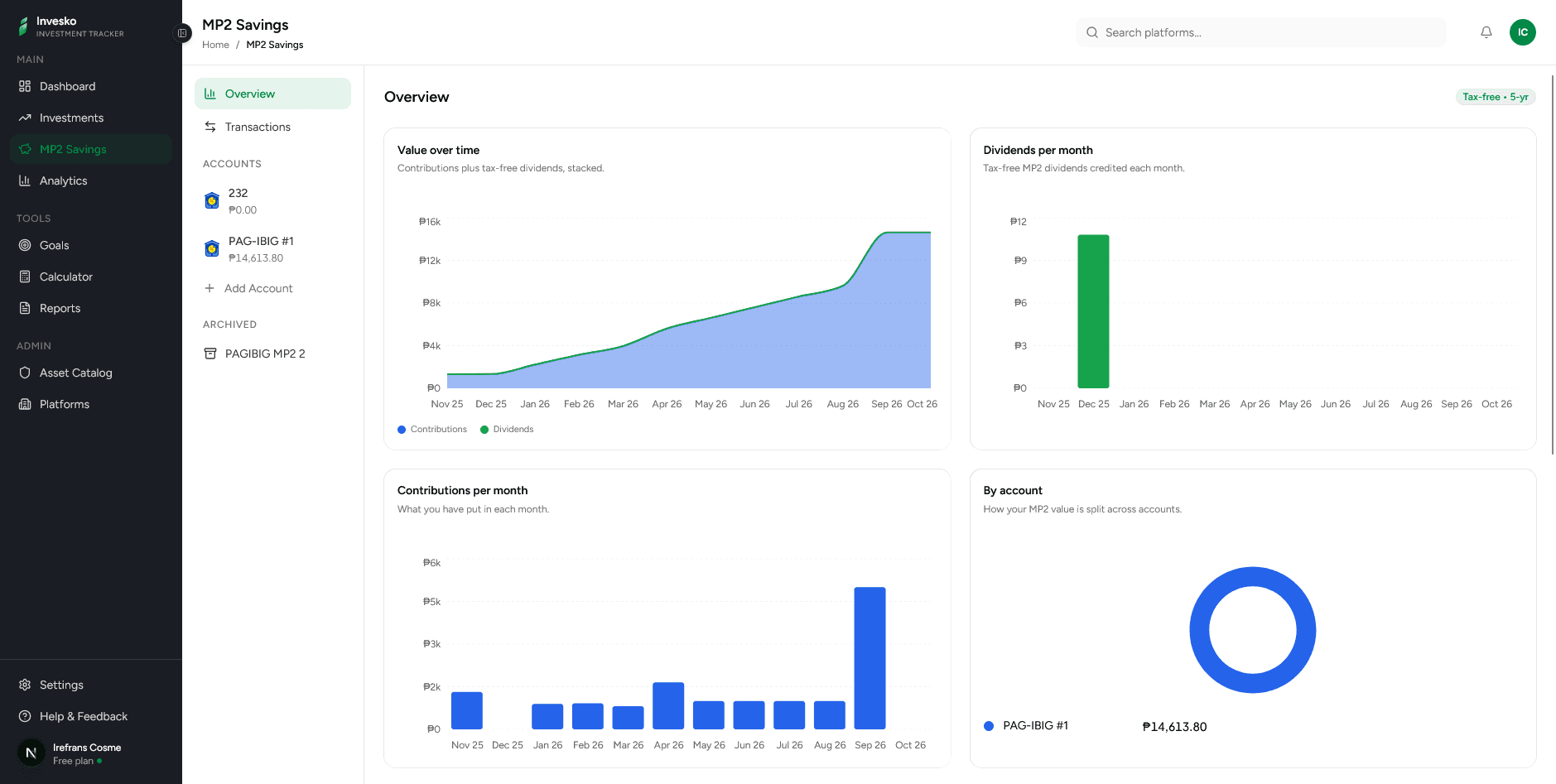Select account 232 with ₱0.00 balance
The height and width of the screenshot is (784, 1556).
272,200
